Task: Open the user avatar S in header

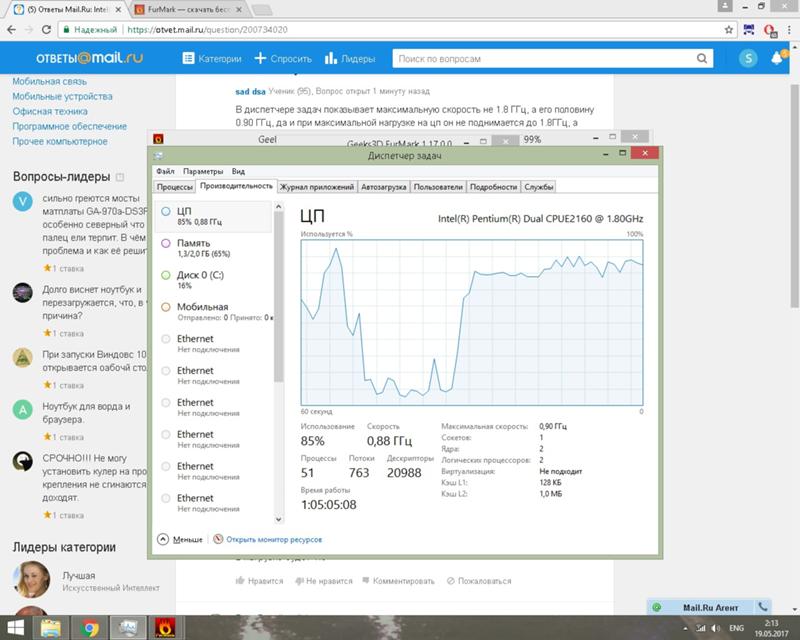Action: [748, 59]
